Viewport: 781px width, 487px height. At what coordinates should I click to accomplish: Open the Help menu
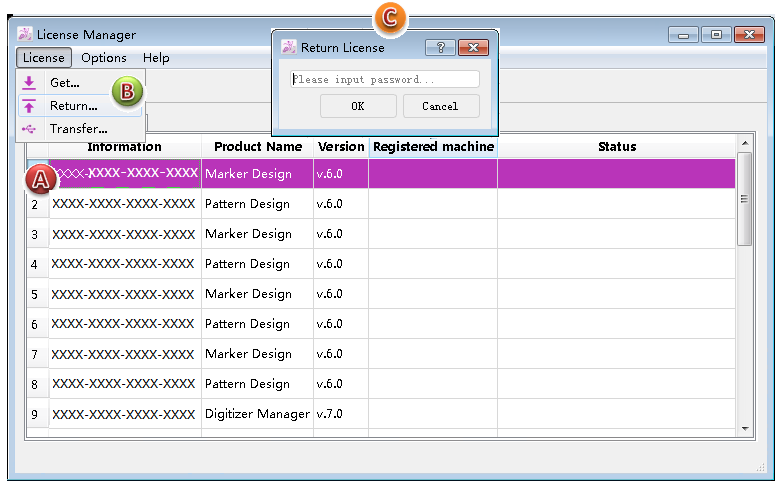click(x=156, y=58)
